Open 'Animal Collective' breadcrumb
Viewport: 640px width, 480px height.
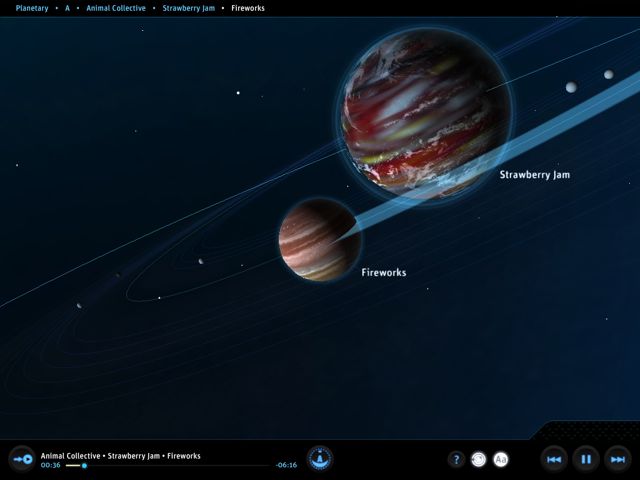116,8
